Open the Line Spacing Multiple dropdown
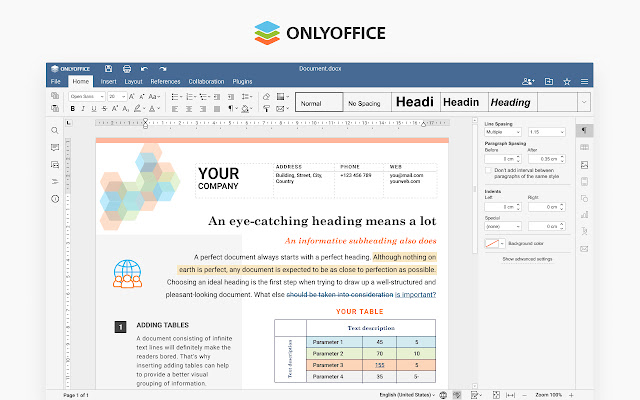The image size is (640, 400). tap(503, 132)
